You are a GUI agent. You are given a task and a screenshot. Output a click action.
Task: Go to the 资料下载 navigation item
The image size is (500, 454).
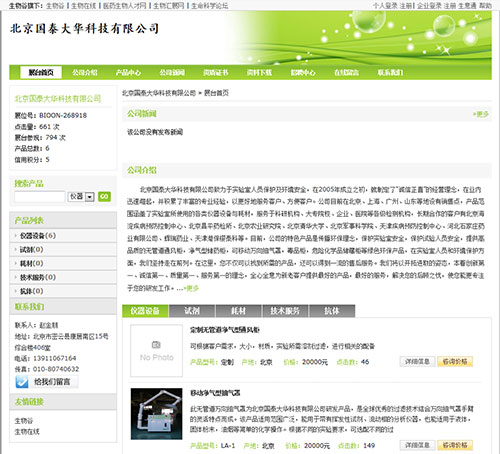pyautogui.click(x=259, y=72)
